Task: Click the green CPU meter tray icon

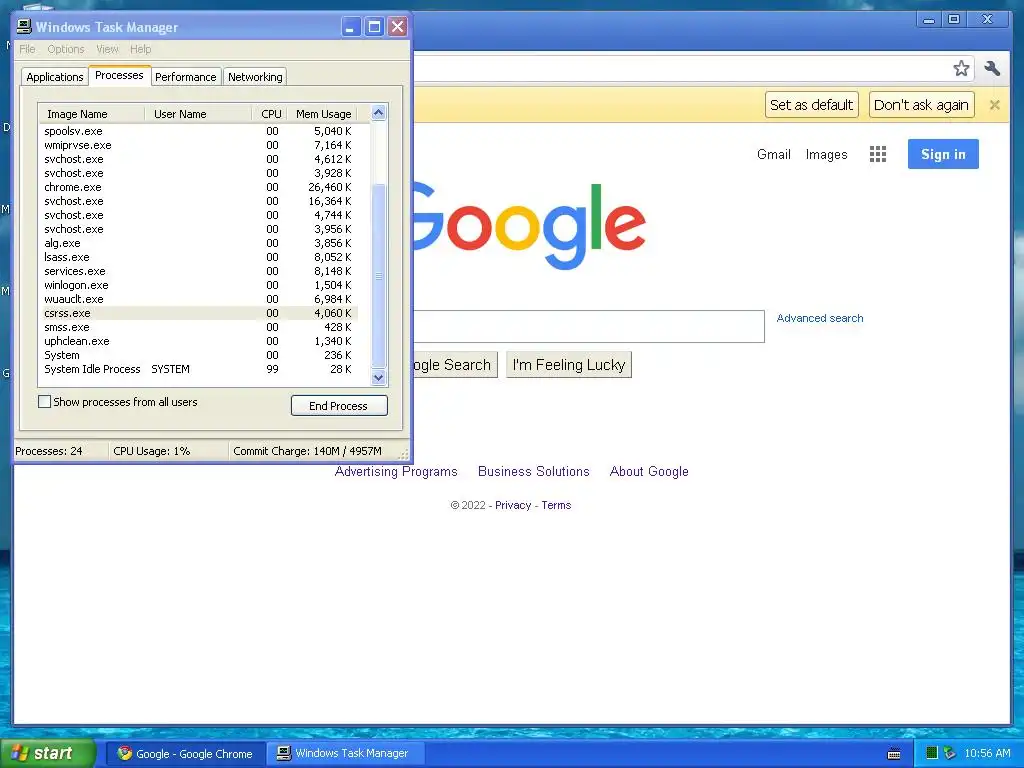Action: point(932,753)
